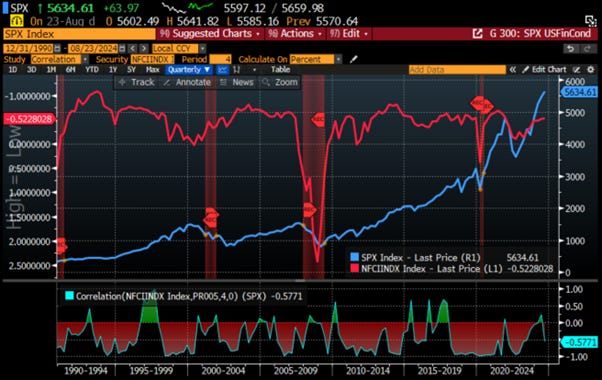Viewport: 602px width, 380px height.
Task: Click the pencil icon next to Calculate On
Action: pos(354,59)
